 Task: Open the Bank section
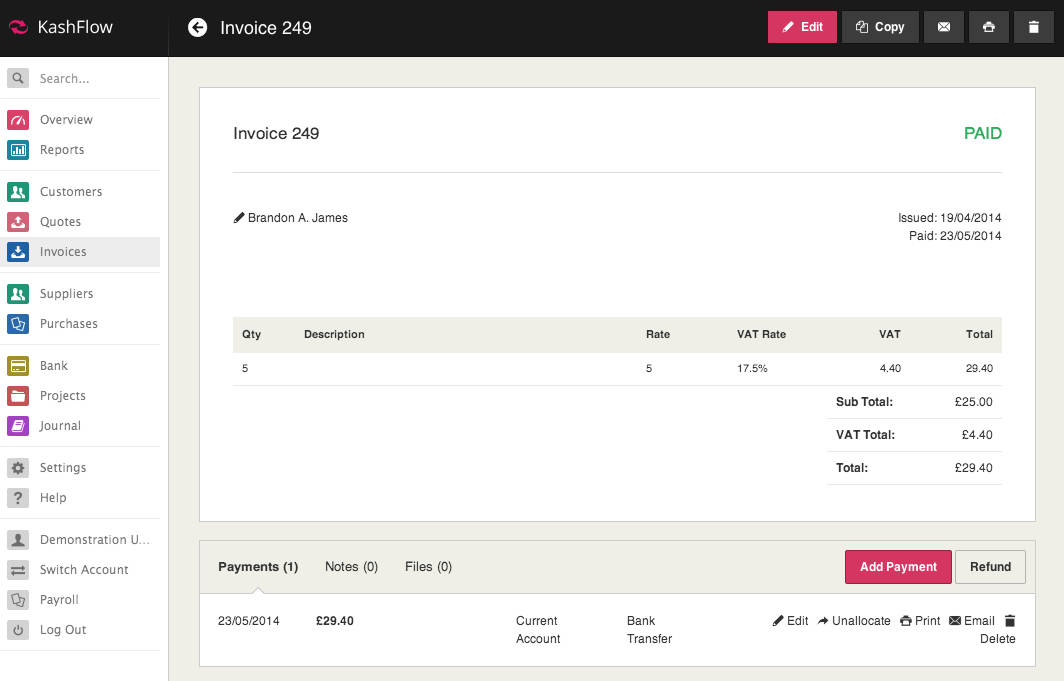pyautogui.click(x=54, y=365)
